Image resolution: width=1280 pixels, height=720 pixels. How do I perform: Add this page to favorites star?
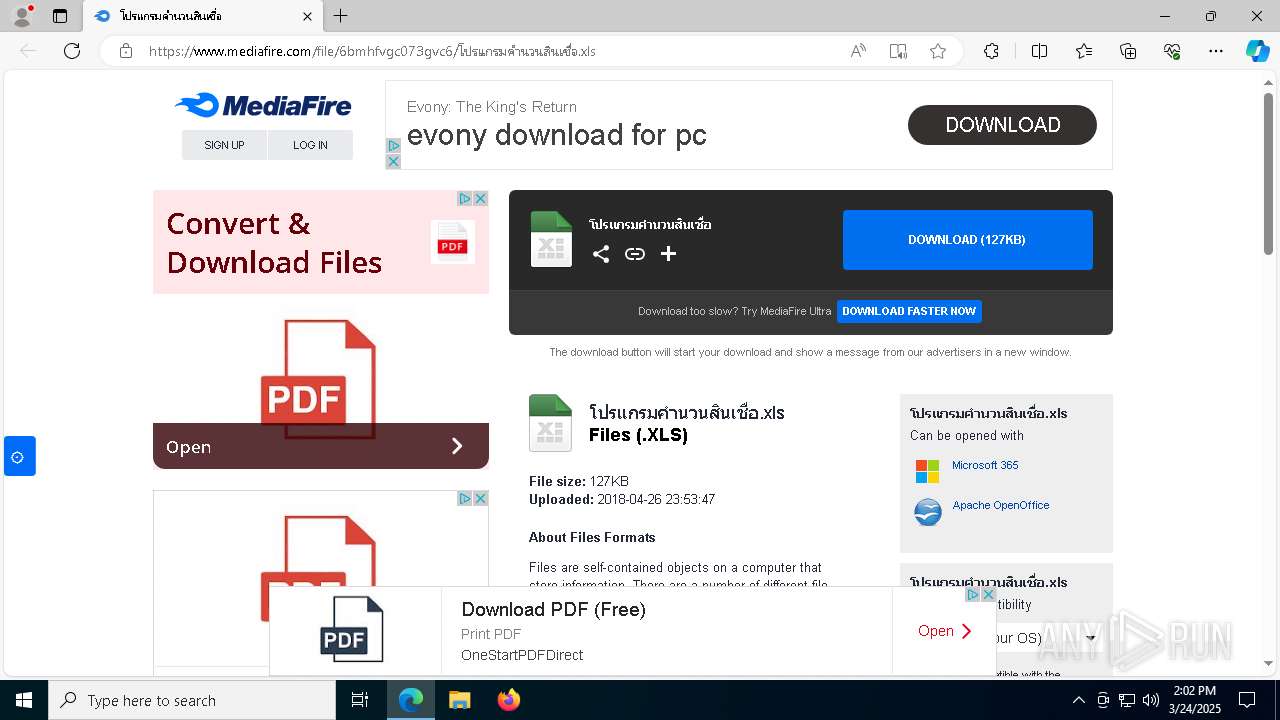[938, 51]
